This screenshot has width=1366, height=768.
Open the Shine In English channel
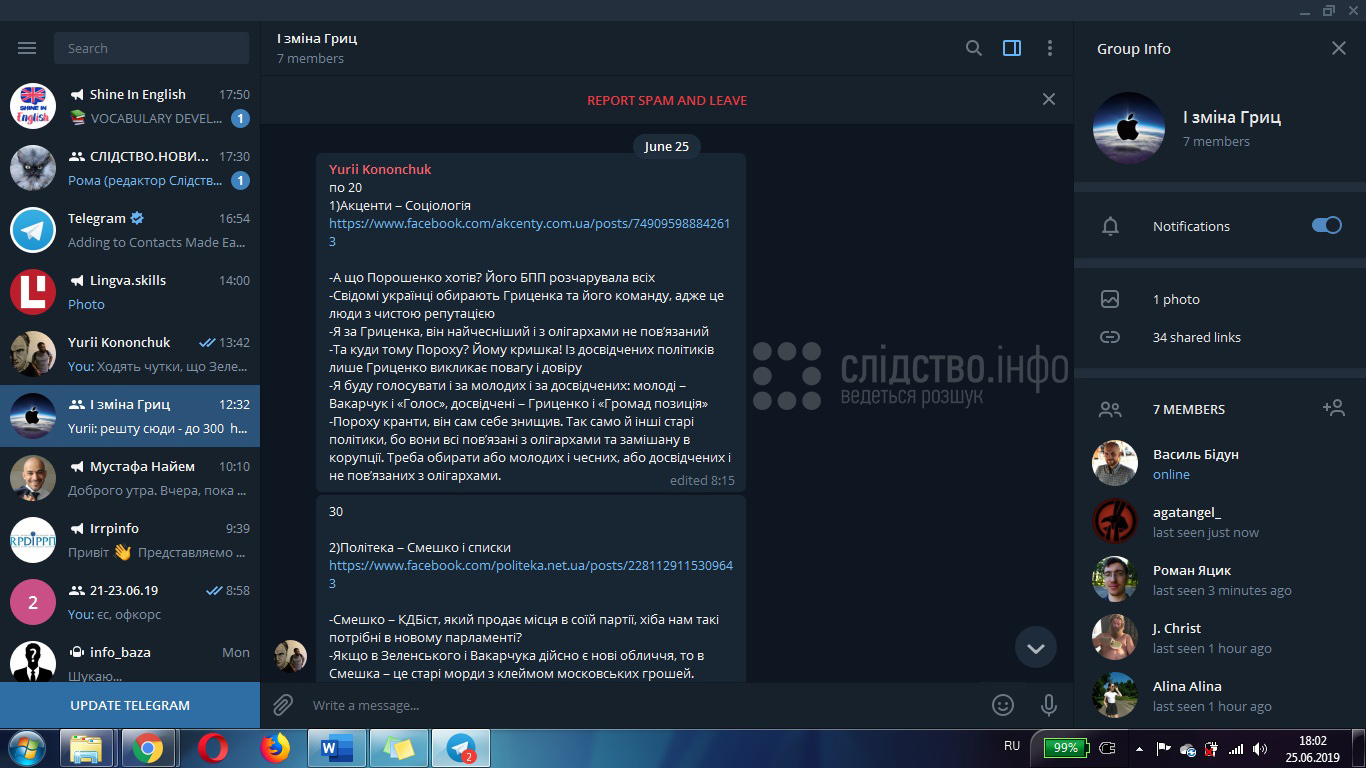[x=130, y=106]
